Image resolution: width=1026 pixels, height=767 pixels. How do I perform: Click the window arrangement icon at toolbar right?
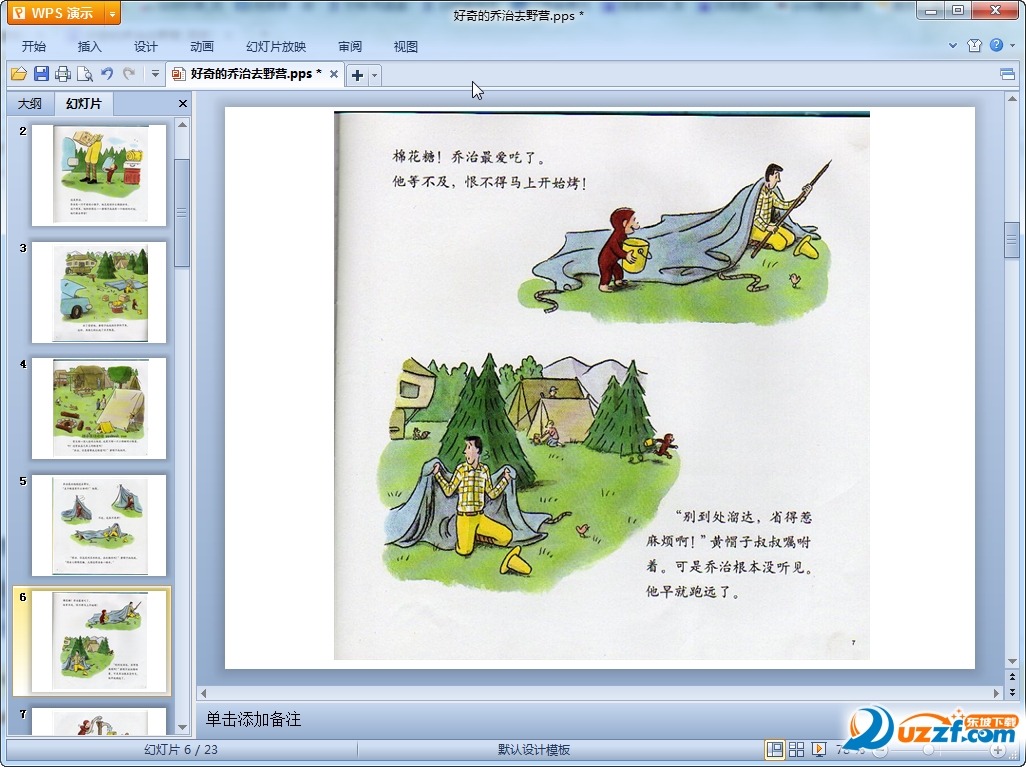tap(1008, 74)
